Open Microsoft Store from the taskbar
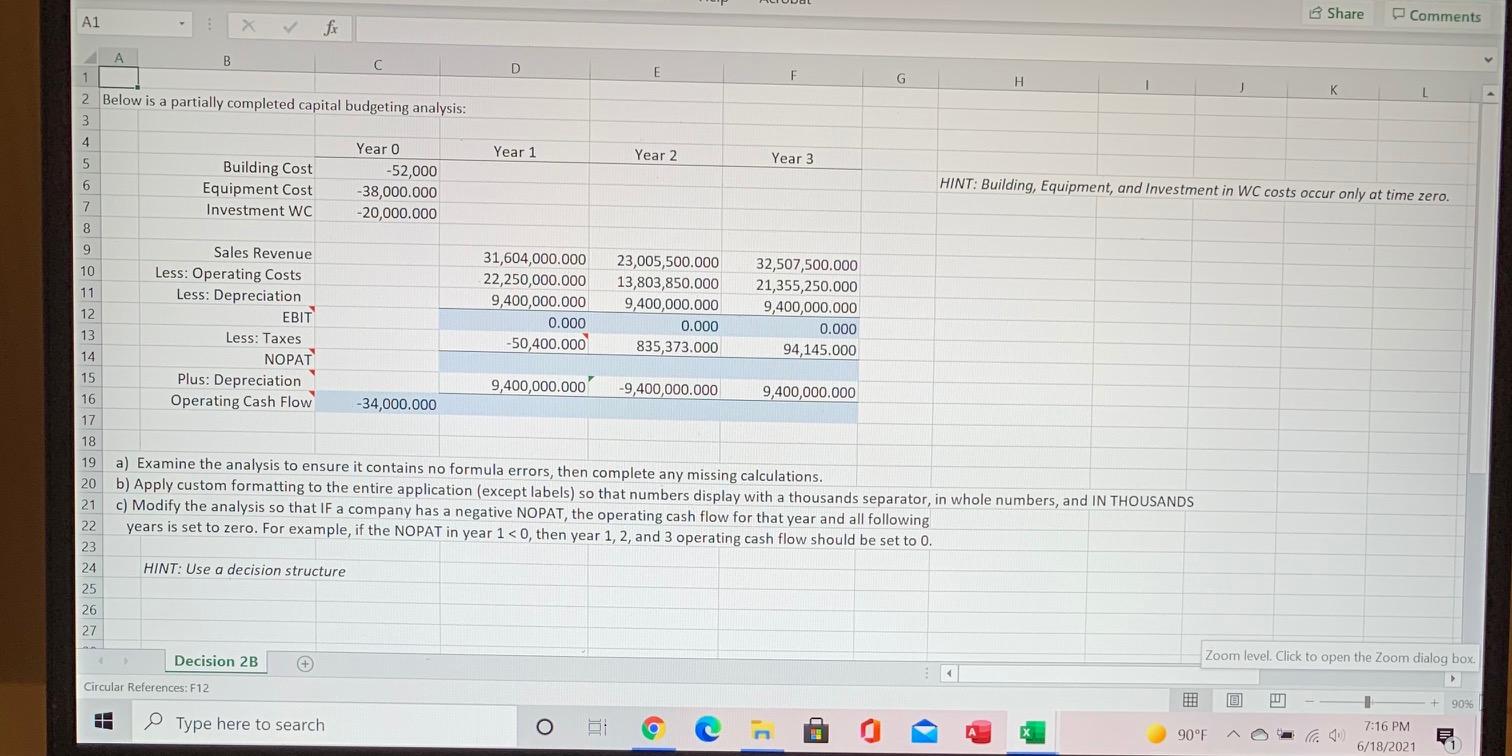This screenshot has width=1512, height=756. click(817, 731)
